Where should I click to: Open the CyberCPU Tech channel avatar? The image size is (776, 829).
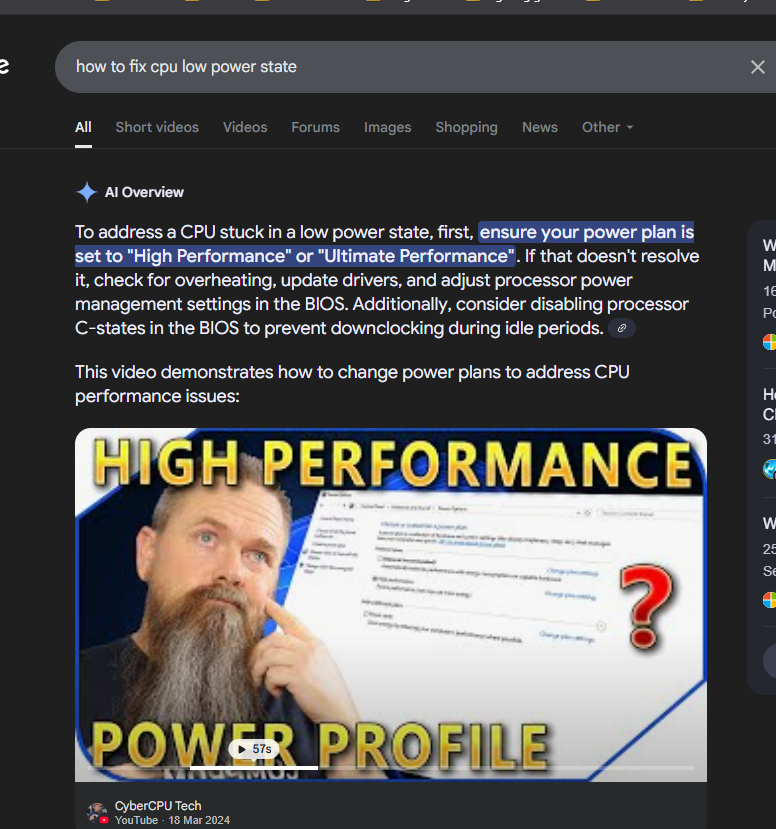pos(97,812)
